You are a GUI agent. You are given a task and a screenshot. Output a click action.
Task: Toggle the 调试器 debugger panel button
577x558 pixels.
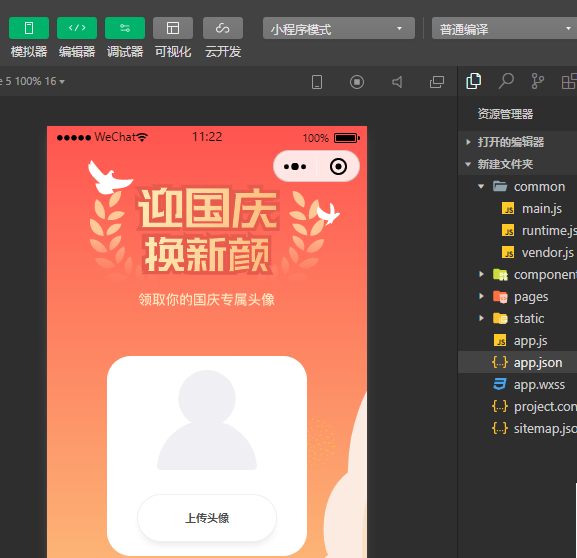[125, 28]
